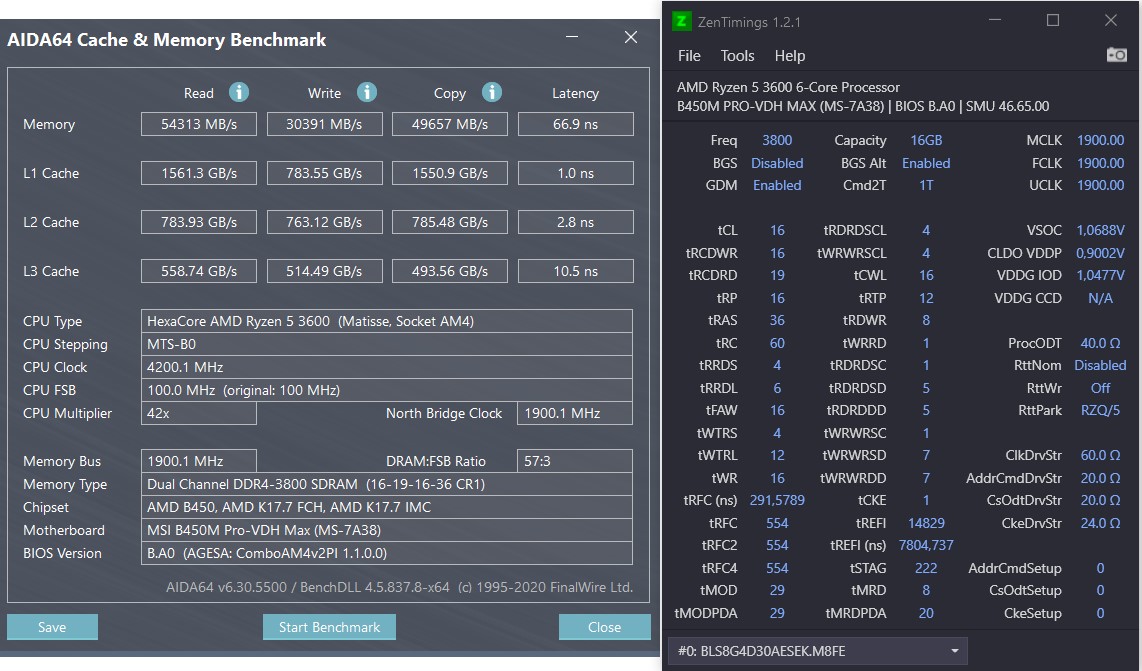Click Memory Read value 54313 MB/s
Viewport: 1142px width, 671px height.
pos(199,124)
